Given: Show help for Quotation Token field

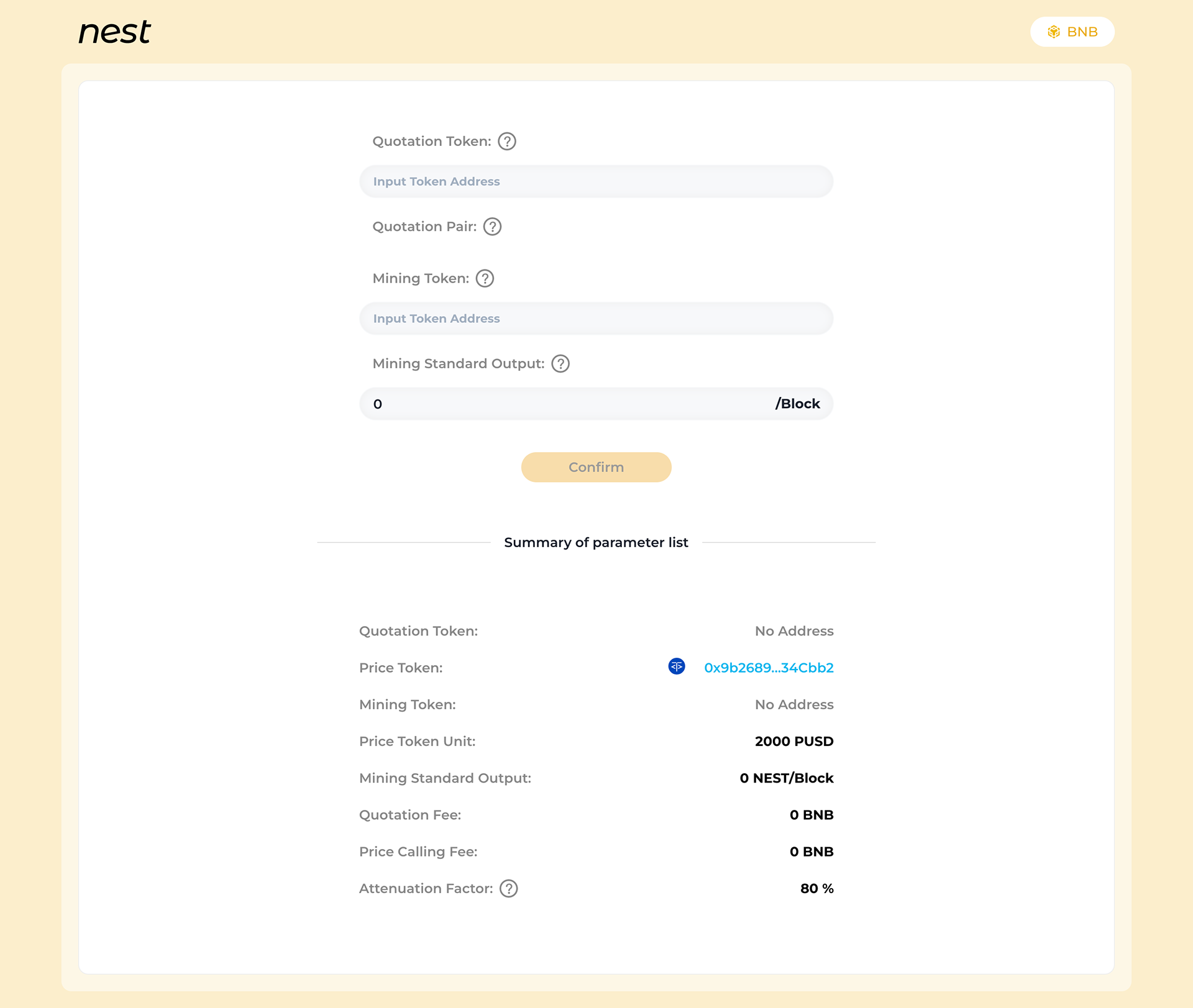Looking at the screenshot, I should 507,142.
